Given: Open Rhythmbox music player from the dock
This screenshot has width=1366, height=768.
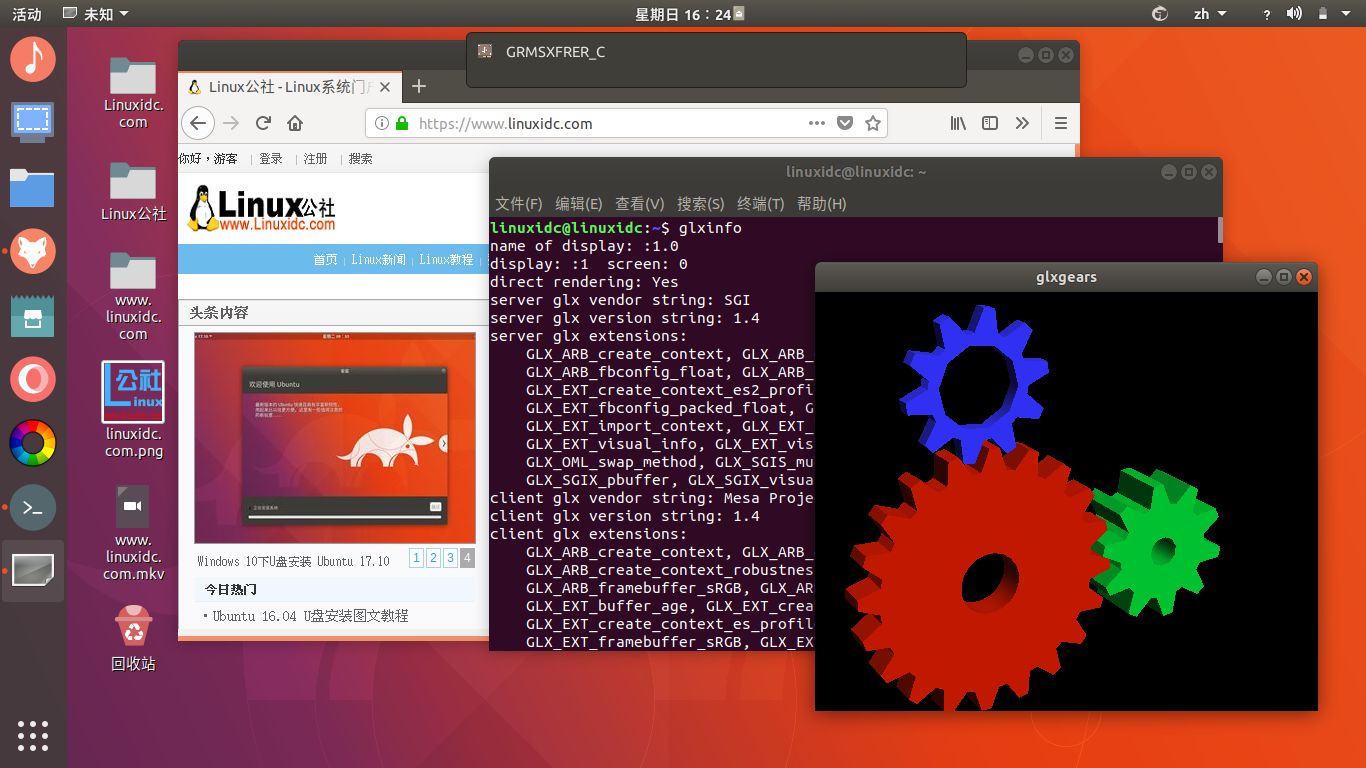Looking at the screenshot, I should coord(33,59).
